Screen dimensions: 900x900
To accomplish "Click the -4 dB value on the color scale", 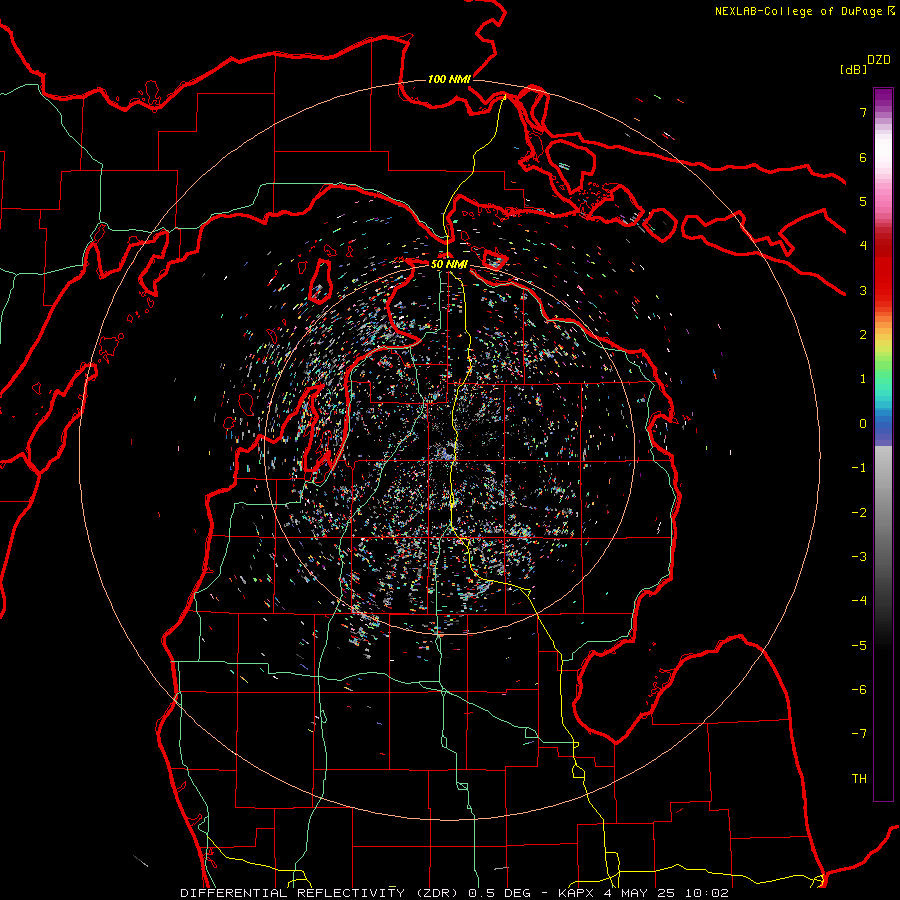I will click(859, 601).
